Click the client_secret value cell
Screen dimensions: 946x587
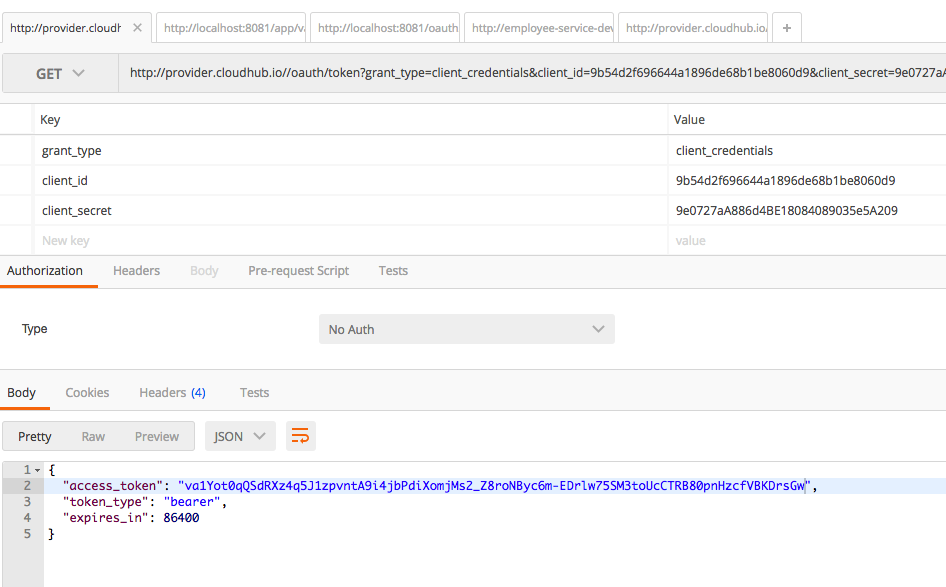click(787, 210)
